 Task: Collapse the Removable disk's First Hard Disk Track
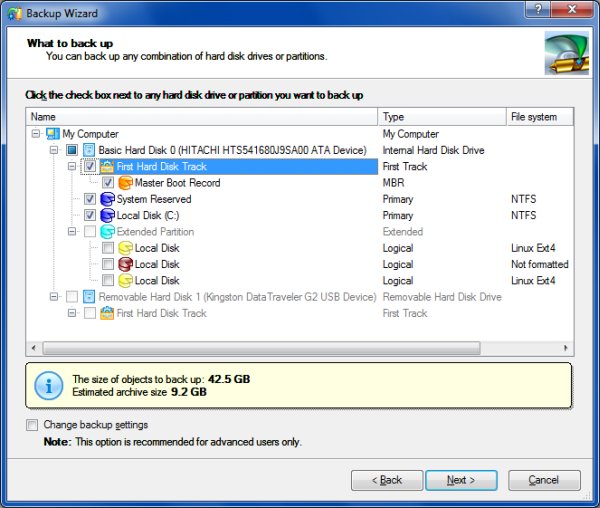tap(72, 313)
